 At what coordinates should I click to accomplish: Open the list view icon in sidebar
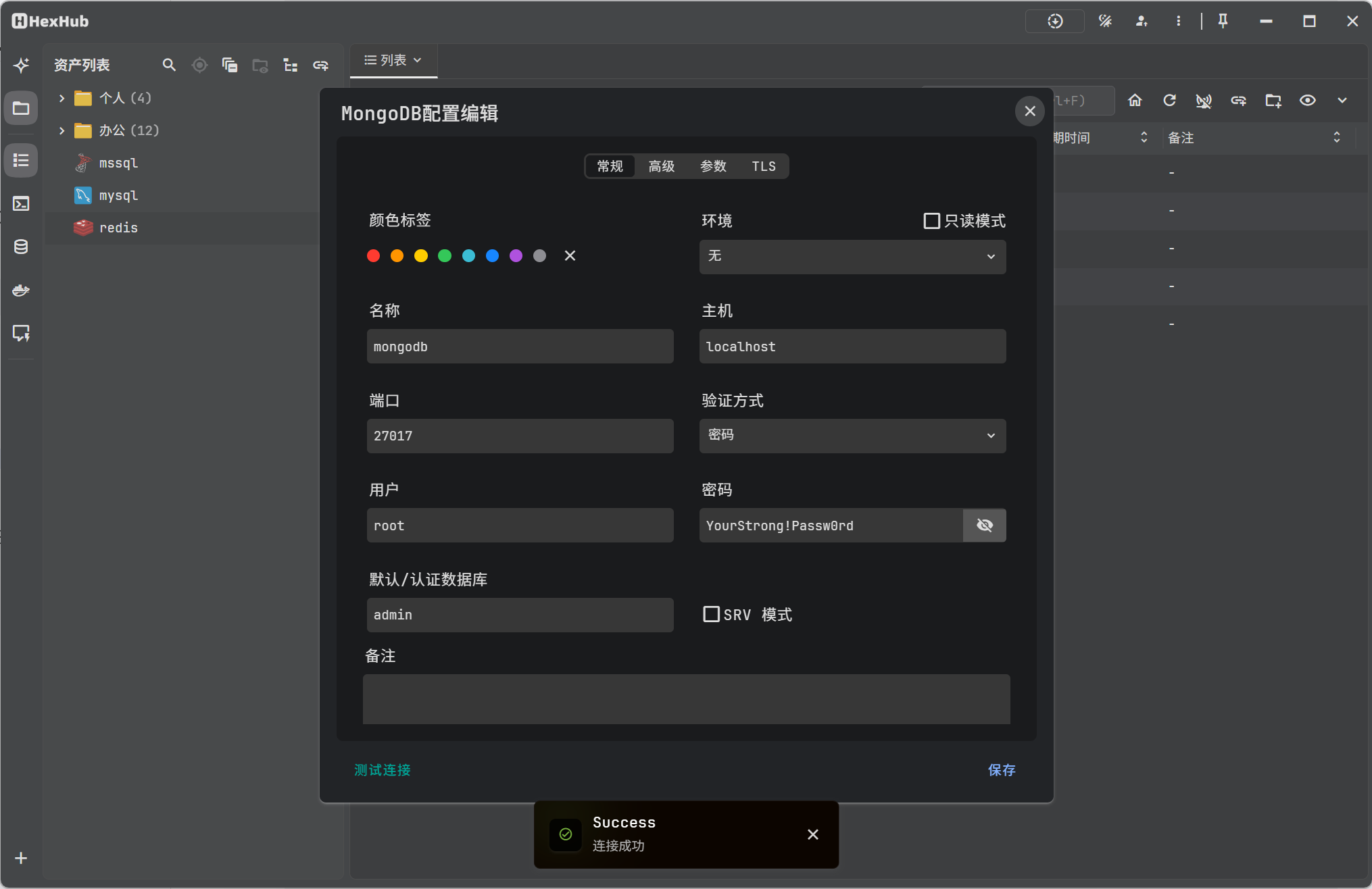coord(21,161)
